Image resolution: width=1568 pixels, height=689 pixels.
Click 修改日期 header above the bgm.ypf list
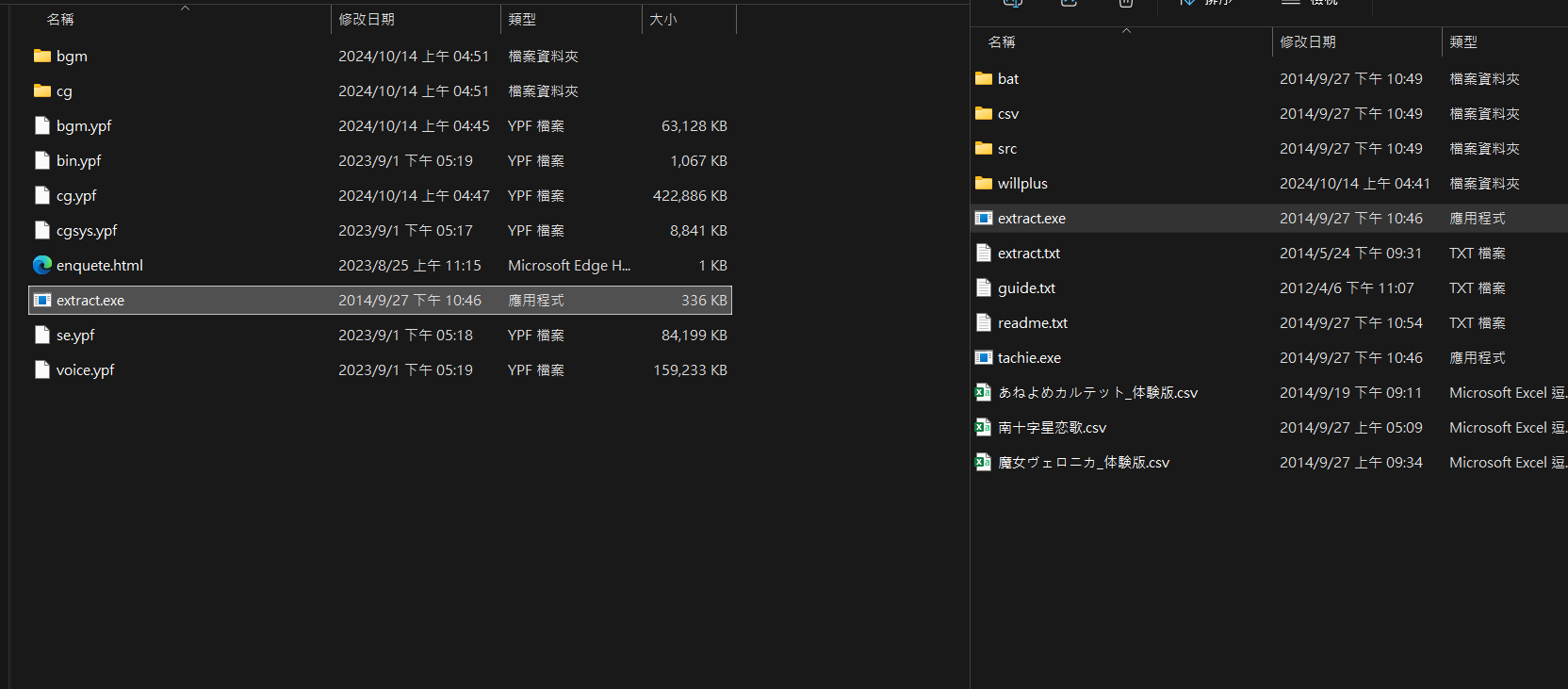coord(367,19)
